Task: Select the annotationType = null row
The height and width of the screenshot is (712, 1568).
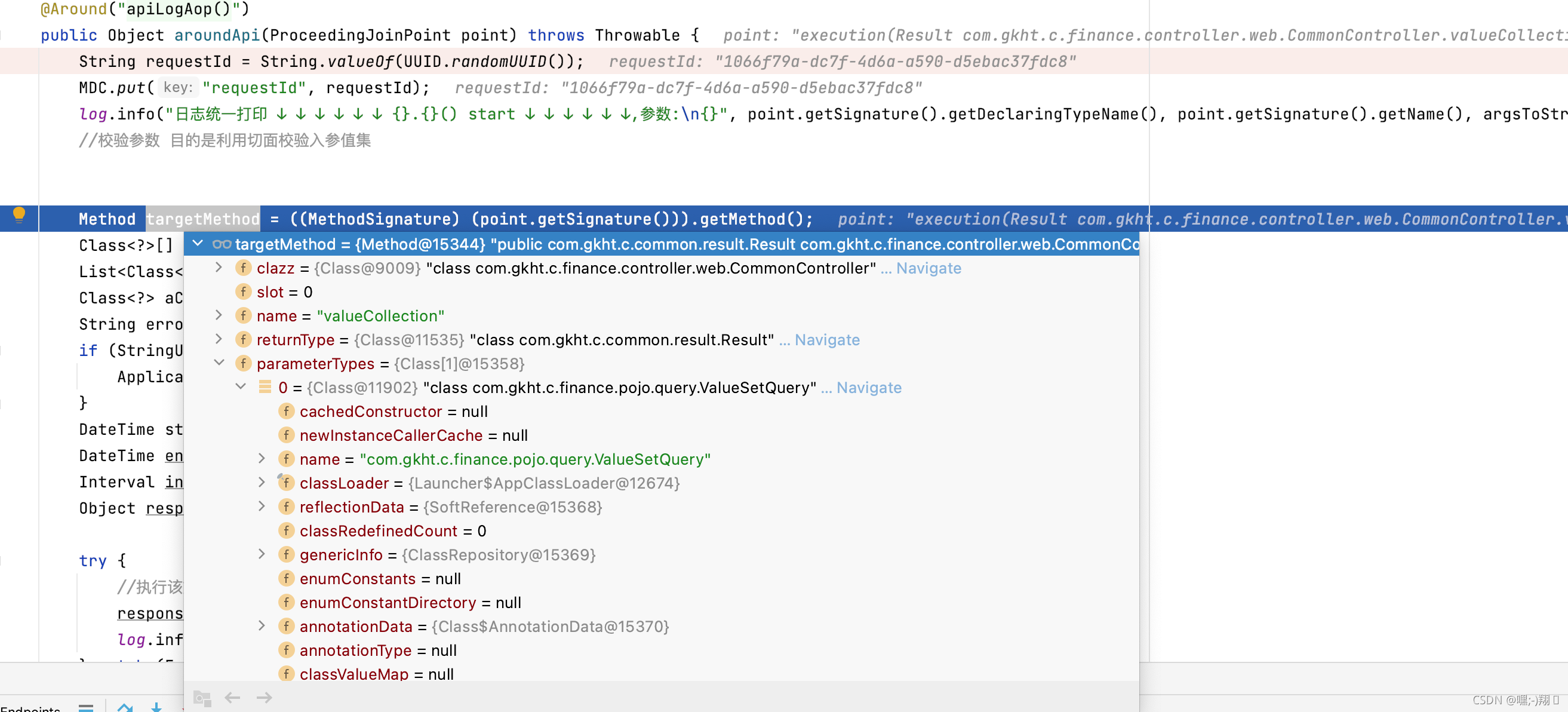Action: pos(661,650)
